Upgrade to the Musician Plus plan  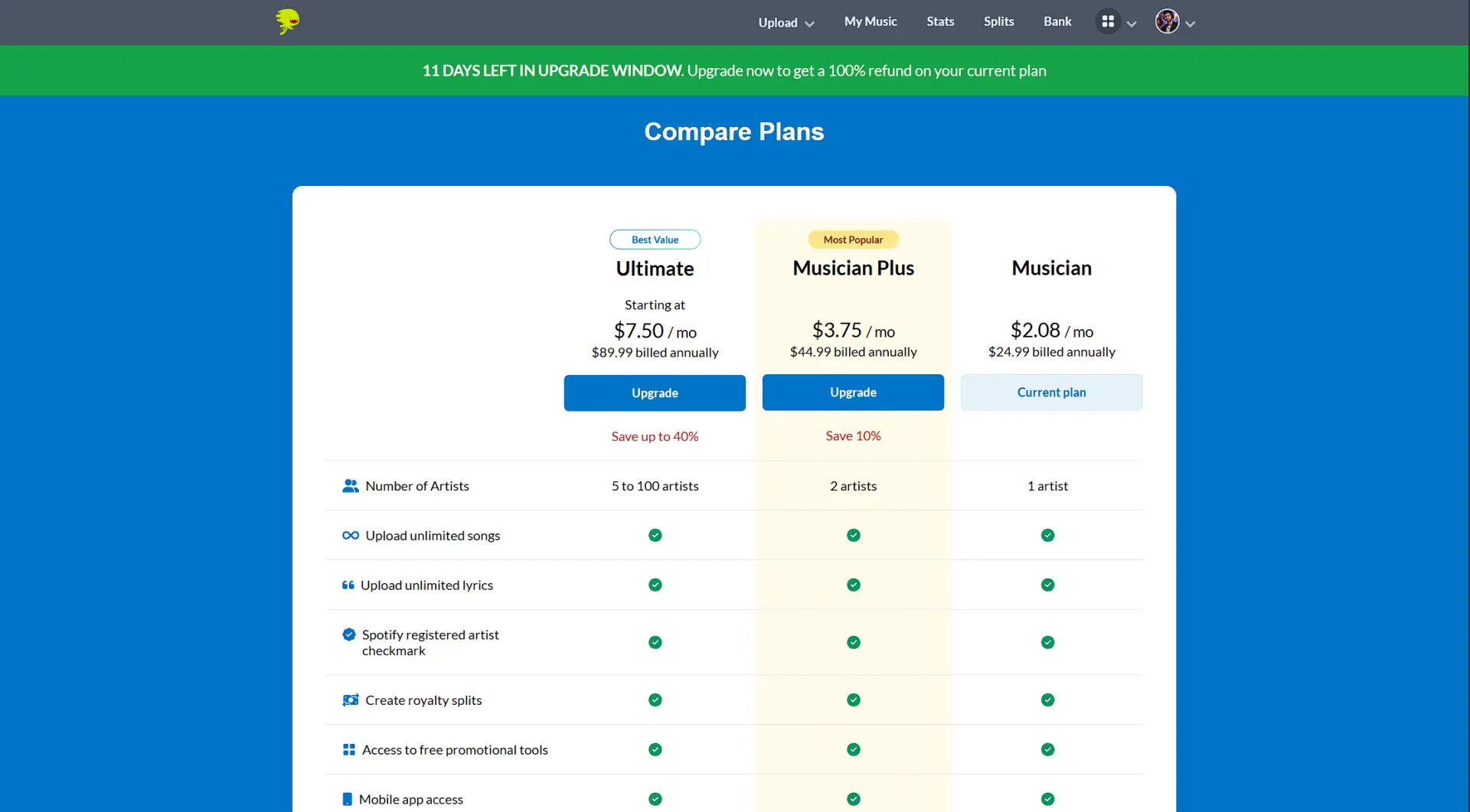coord(854,393)
